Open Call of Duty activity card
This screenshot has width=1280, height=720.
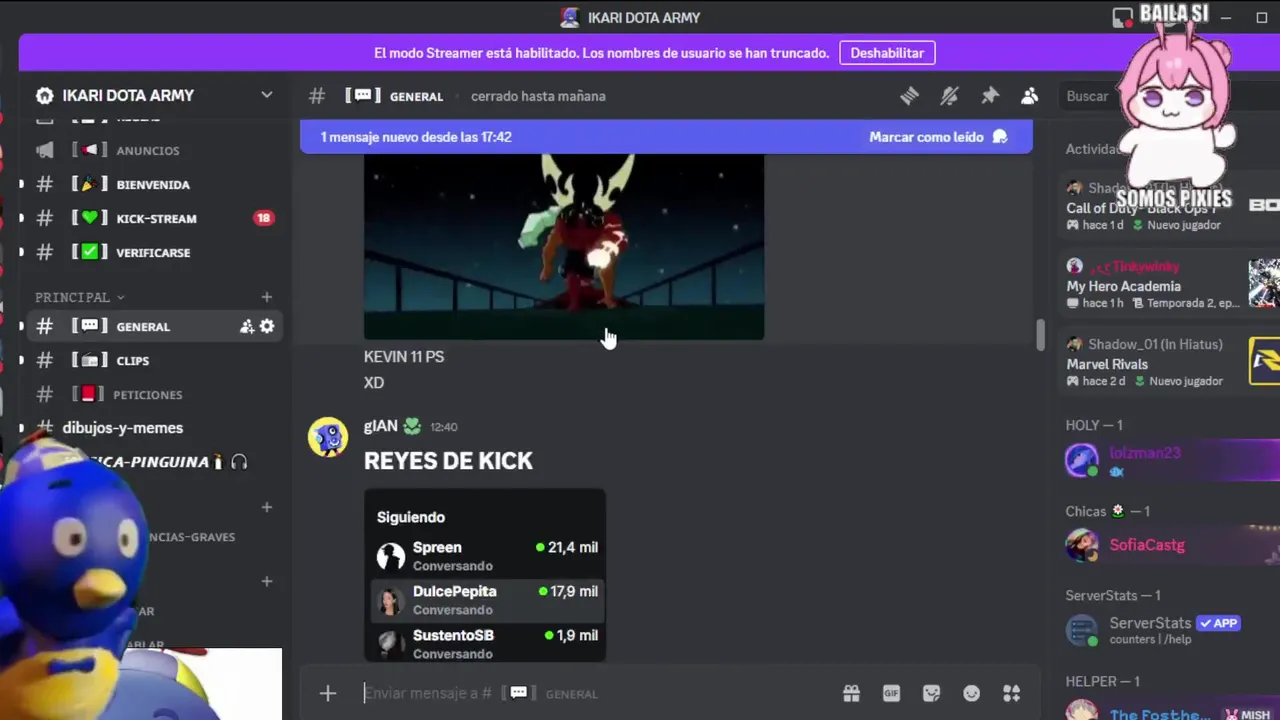click(1170, 207)
